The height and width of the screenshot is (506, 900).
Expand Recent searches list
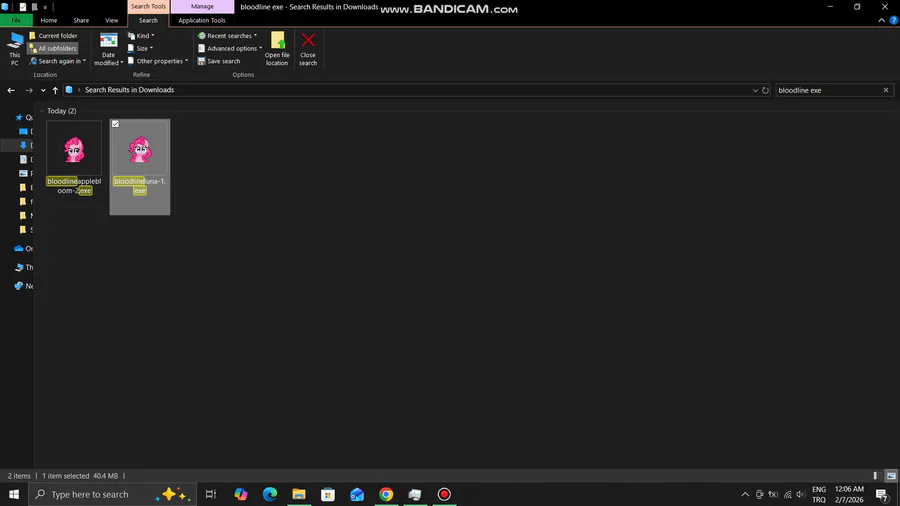point(227,36)
